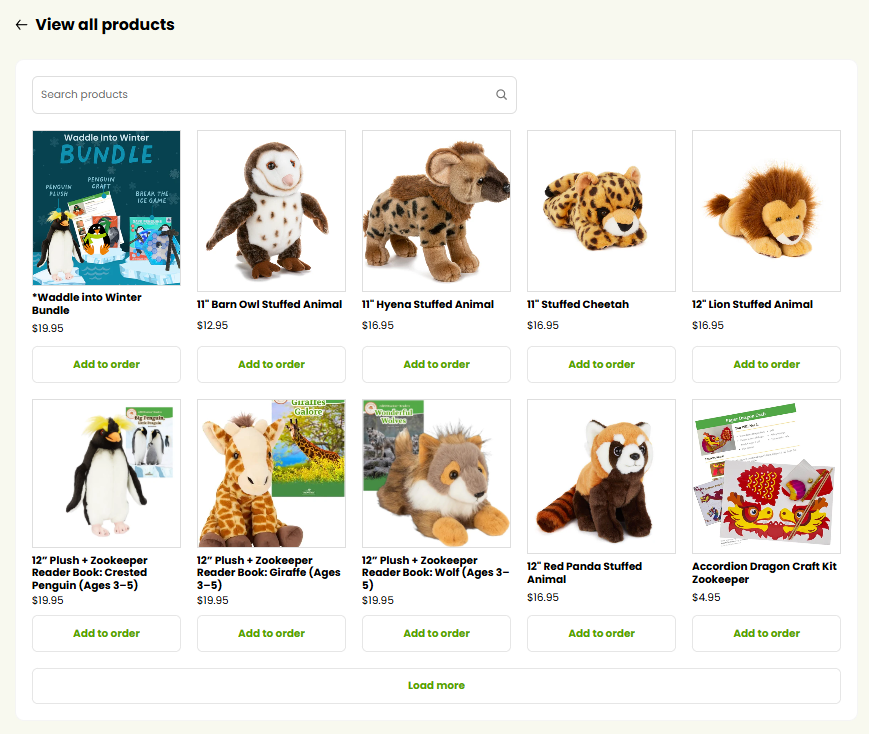
Task: Select the Accordion Dragon Craft Kit thumbnail
Action: 766,475
